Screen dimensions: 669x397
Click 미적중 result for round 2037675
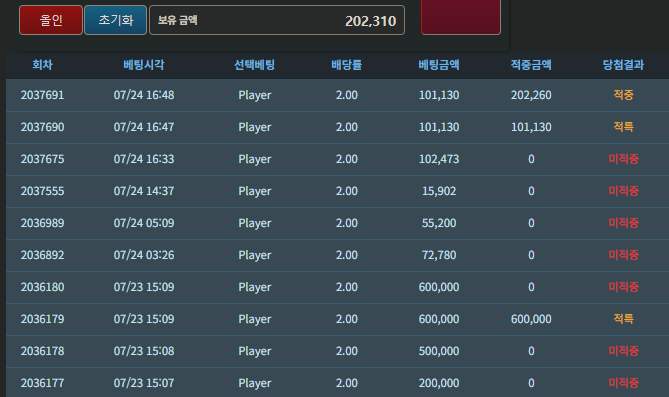(623, 159)
